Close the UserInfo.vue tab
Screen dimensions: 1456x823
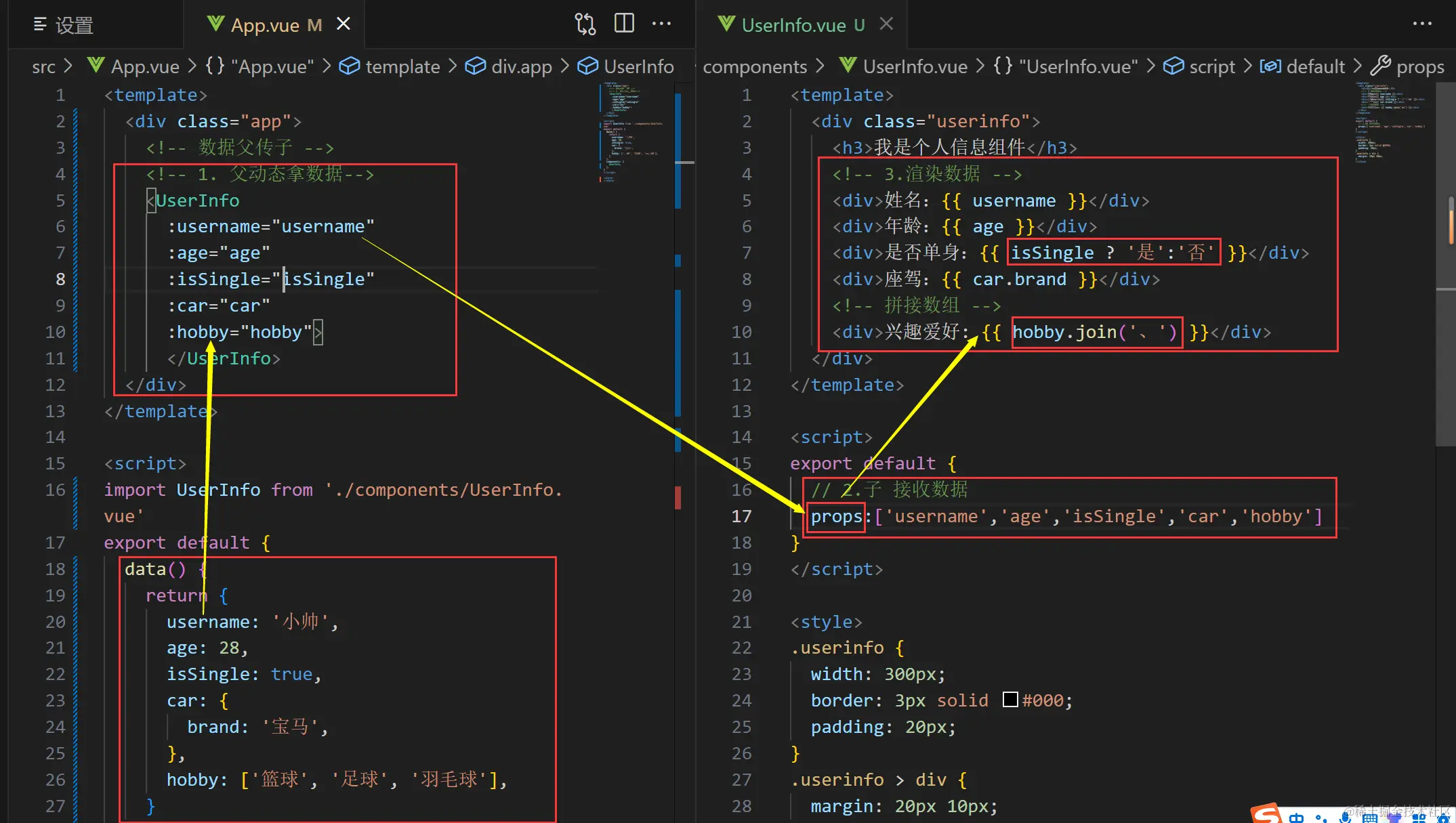pyautogui.click(x=886, y=24)
